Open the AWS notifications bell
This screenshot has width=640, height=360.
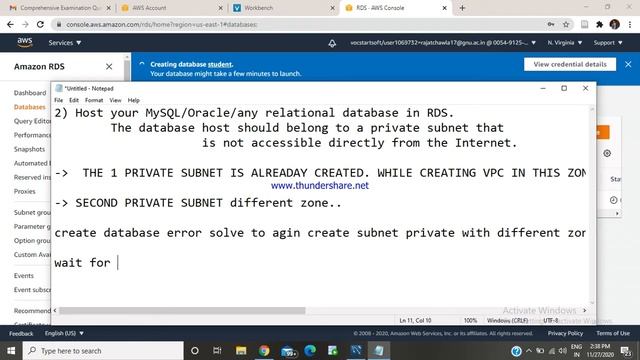point(332,43)
